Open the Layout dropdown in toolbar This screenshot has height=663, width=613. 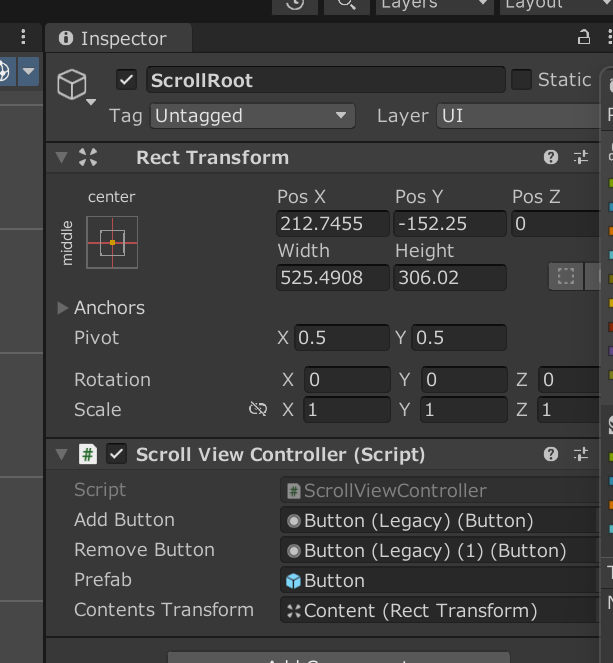pos(556,6)
